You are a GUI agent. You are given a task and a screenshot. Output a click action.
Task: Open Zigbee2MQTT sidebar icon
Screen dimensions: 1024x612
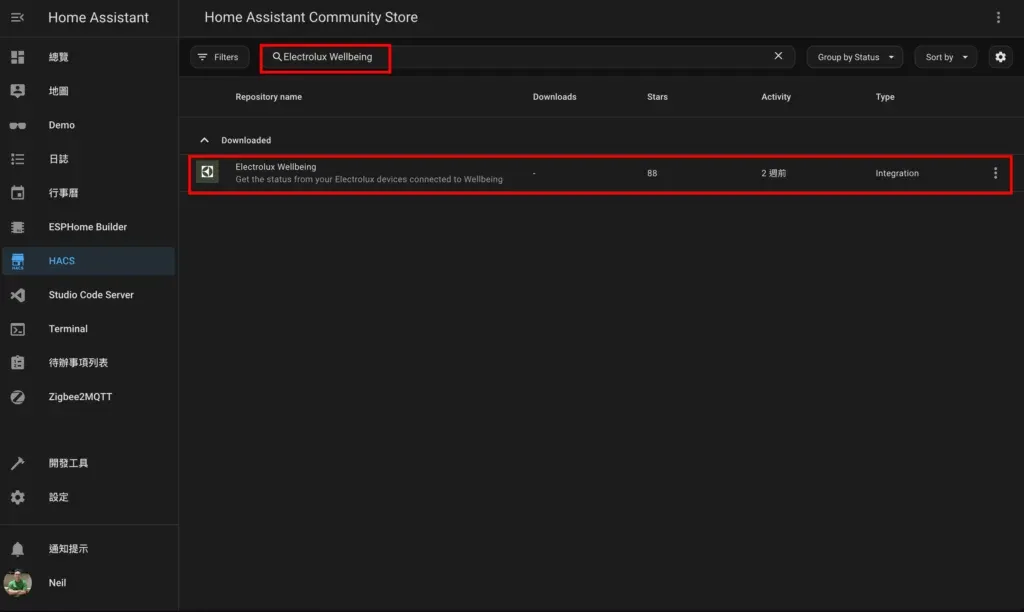pyautogui.click(x=17, y=397)
